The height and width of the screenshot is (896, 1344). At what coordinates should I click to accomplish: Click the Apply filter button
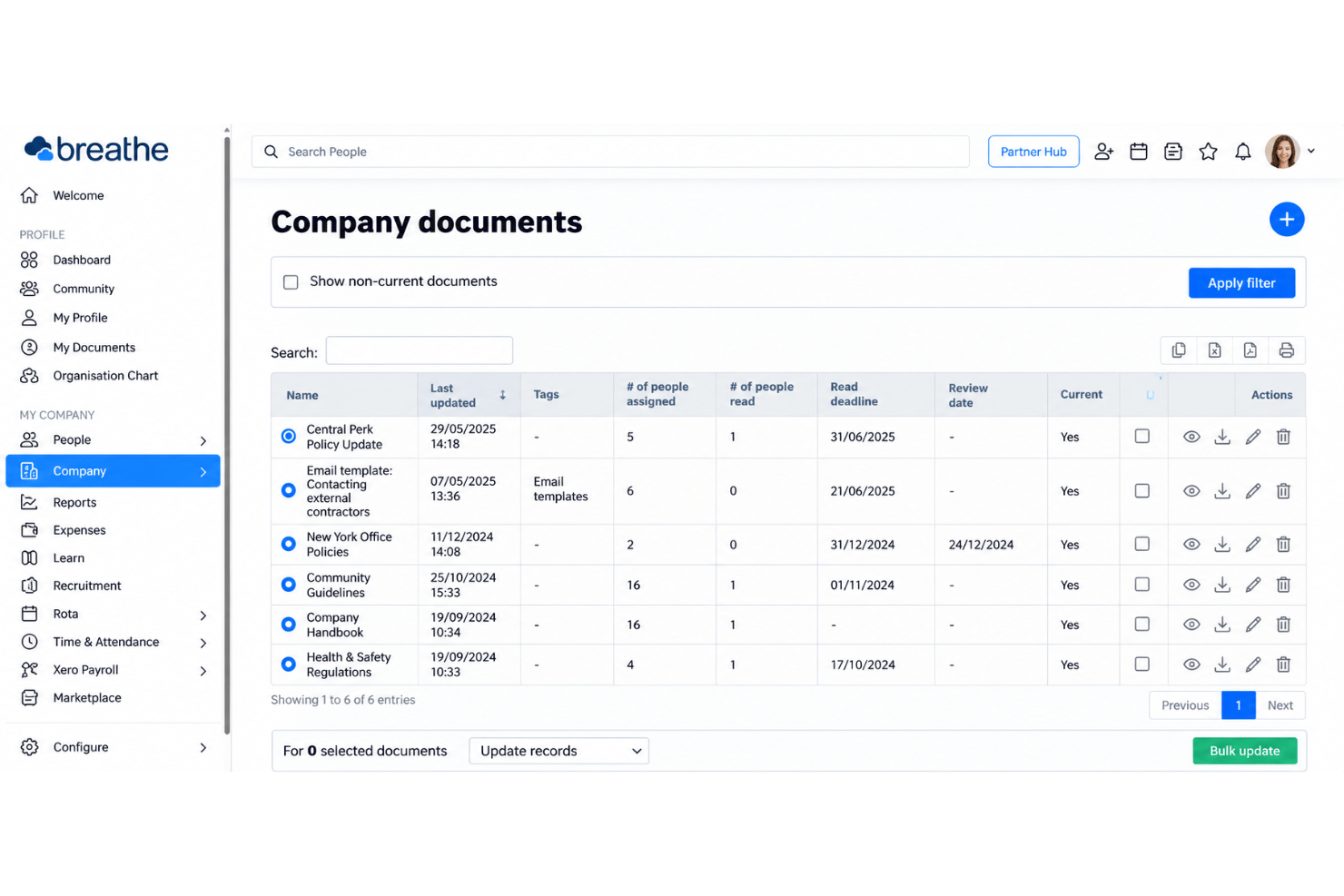tap(1241, 283)
